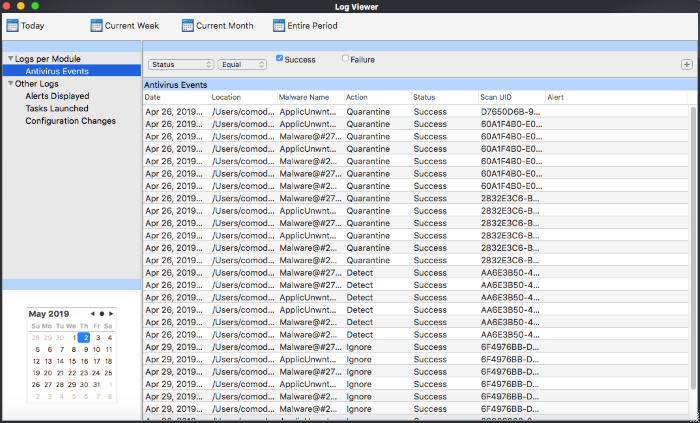Click the Current Week calendar icon
The image size is (700, 423).
[x=96, y=25]
